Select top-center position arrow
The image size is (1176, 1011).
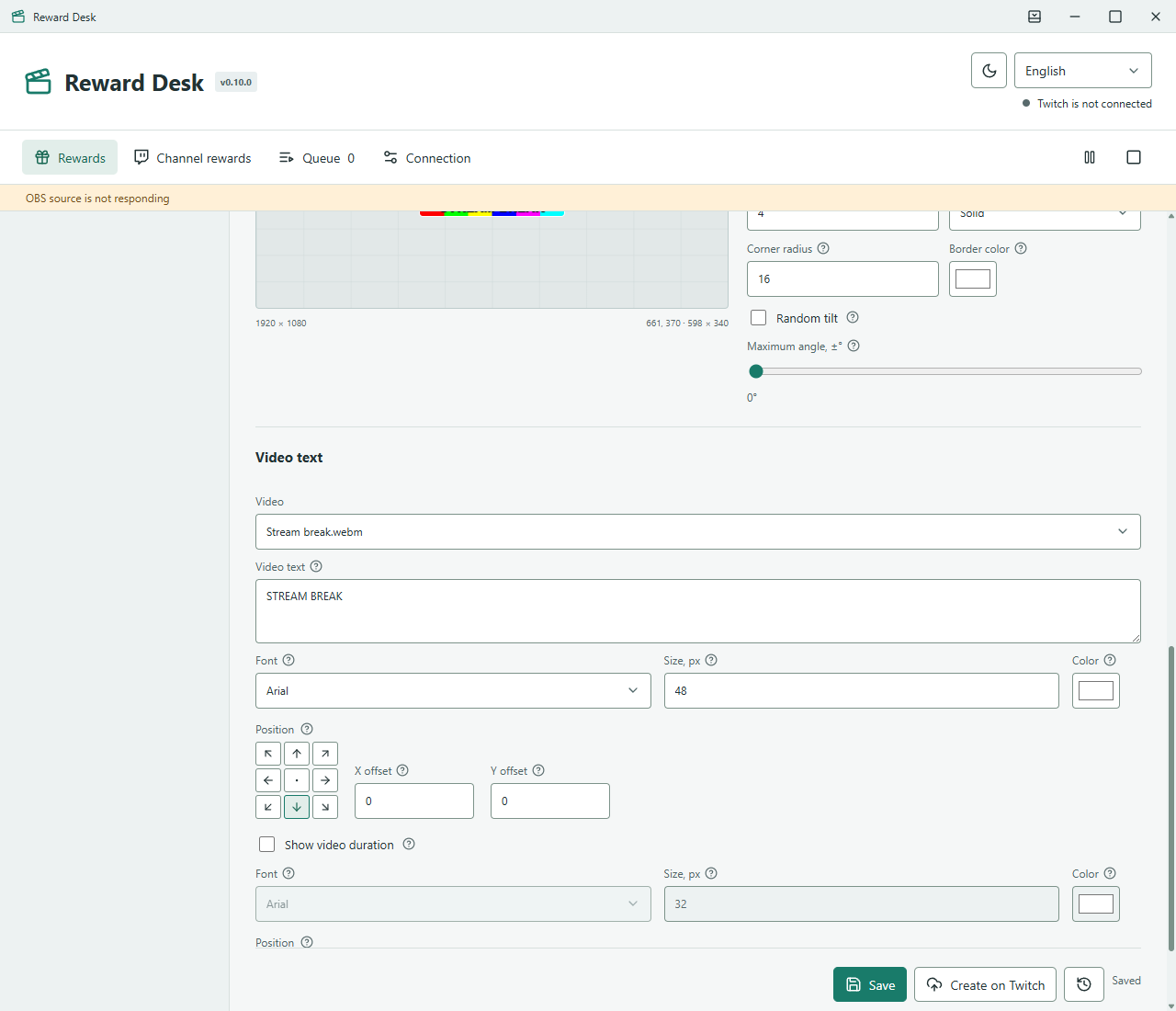point(297,754)
